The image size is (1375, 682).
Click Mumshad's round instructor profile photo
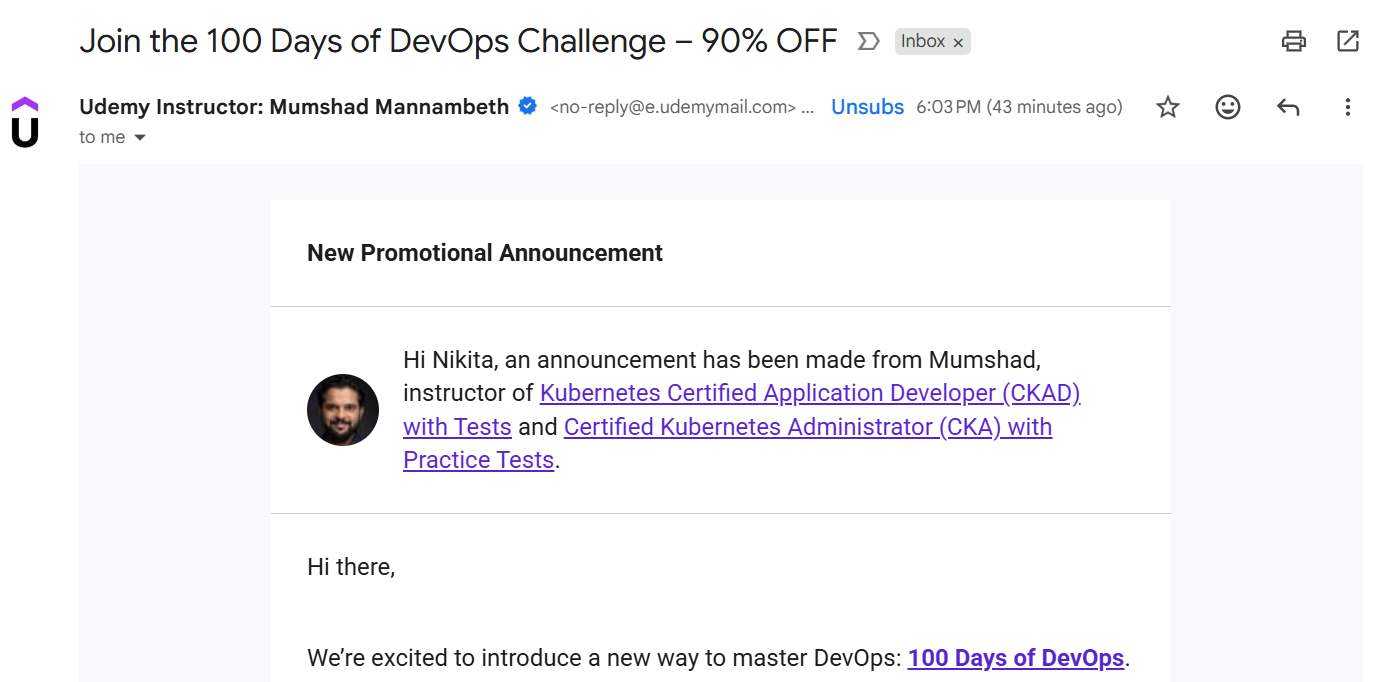point(343,410)
